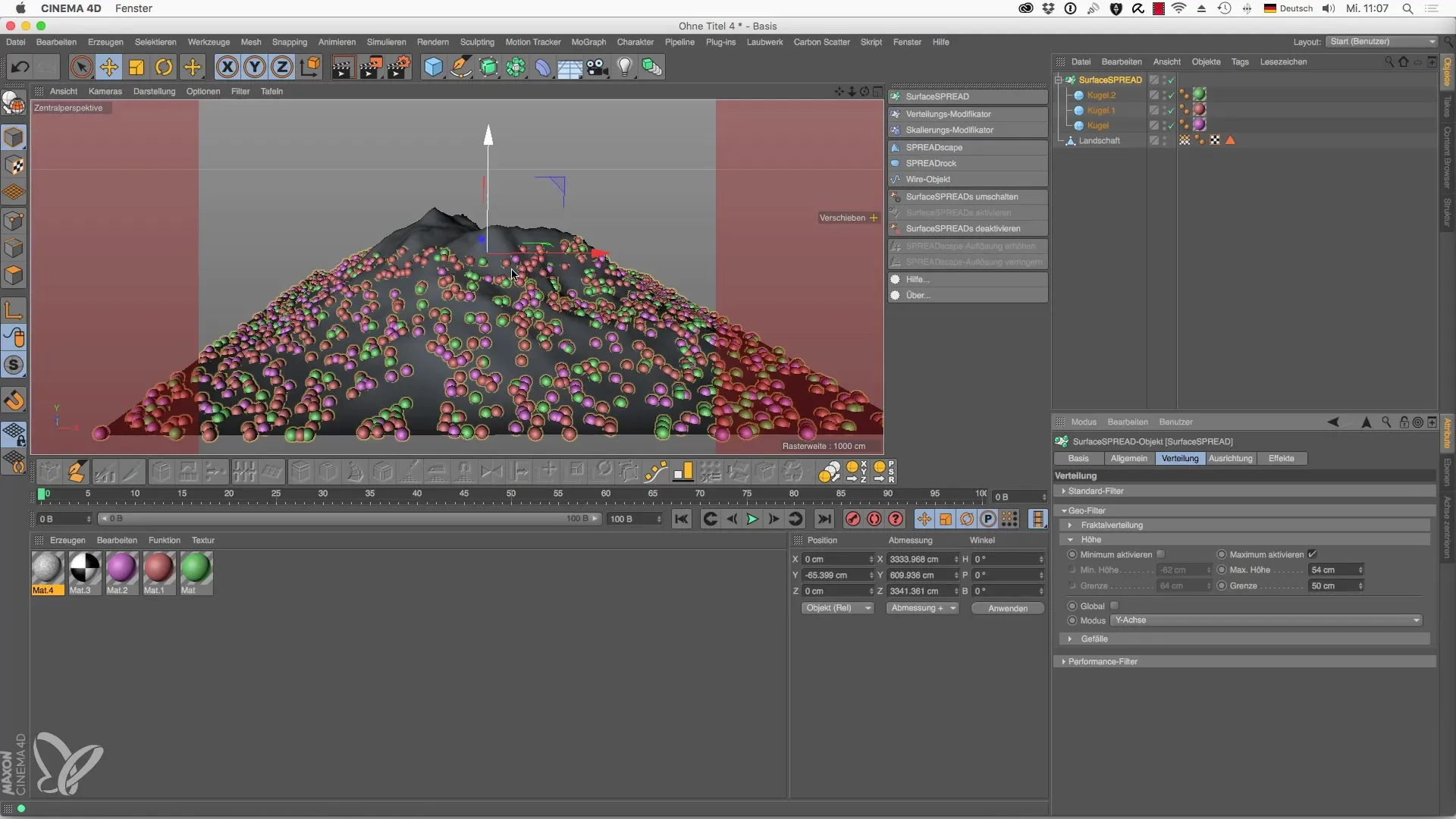Switch to the Effekte tab
This screenshot has width=1456, height=819.
click(x=1281, y=458)
